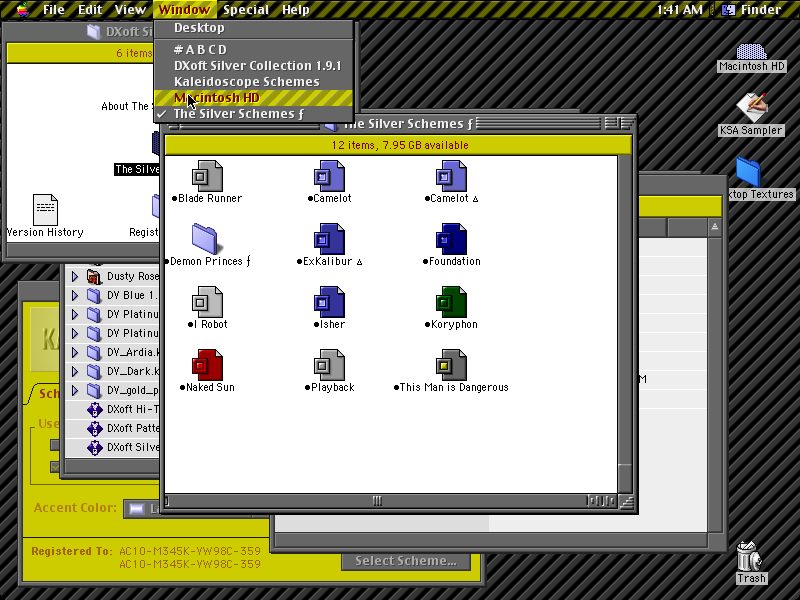800x600 pixels.
Task: Click the DXoft Silve scheme icon in list
Action: click(x=94, y=447)
